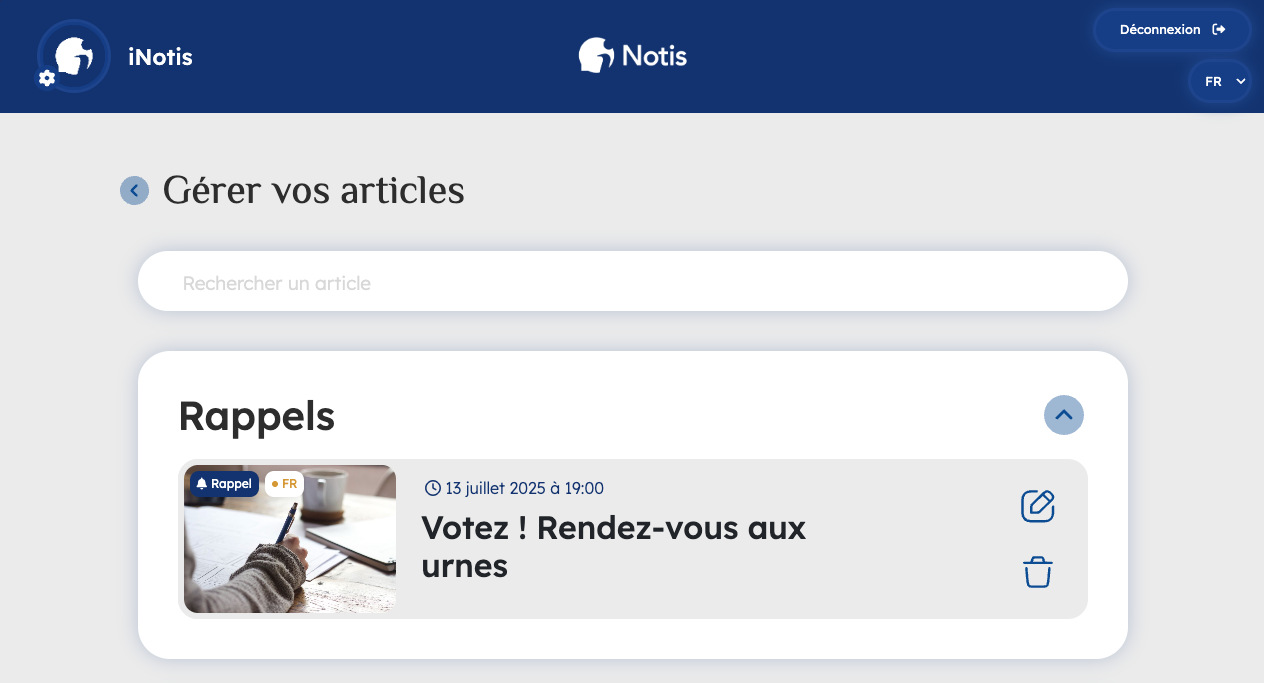
Task: Click the orange-dot FR language badge
Action: pos(284,484)
